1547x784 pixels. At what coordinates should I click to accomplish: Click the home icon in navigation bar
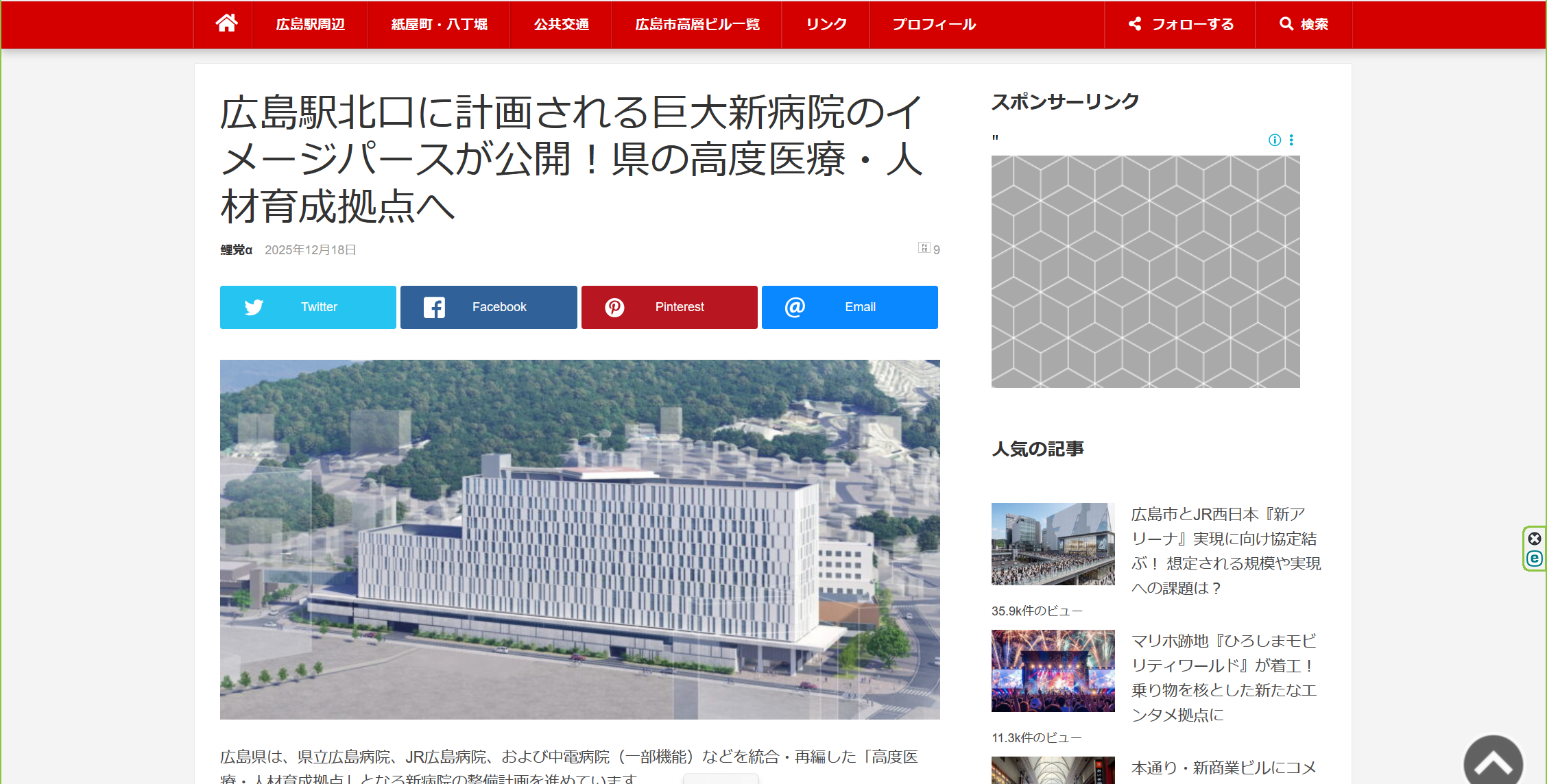226,24
